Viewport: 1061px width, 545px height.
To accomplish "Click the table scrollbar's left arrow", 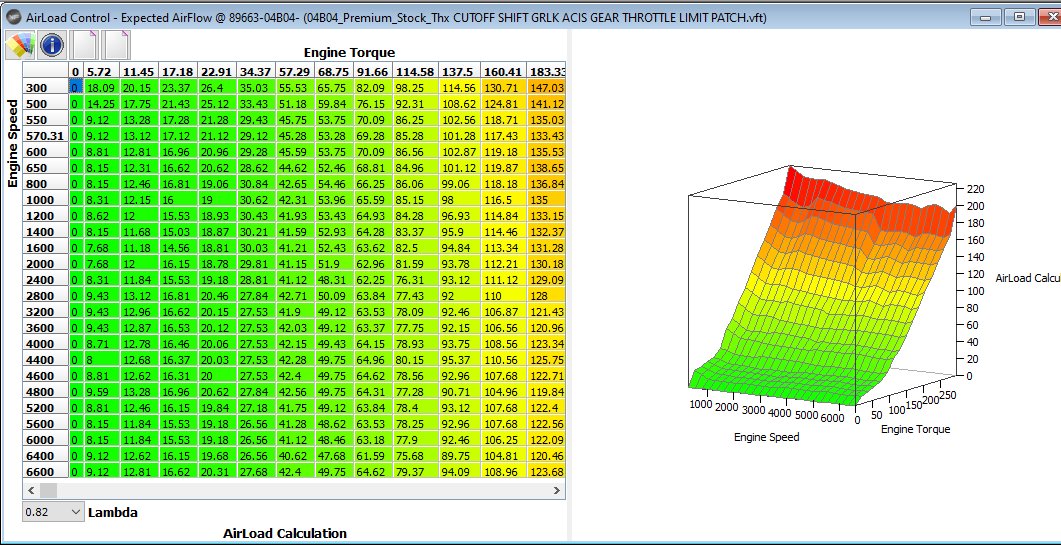I will coord(31,490).
